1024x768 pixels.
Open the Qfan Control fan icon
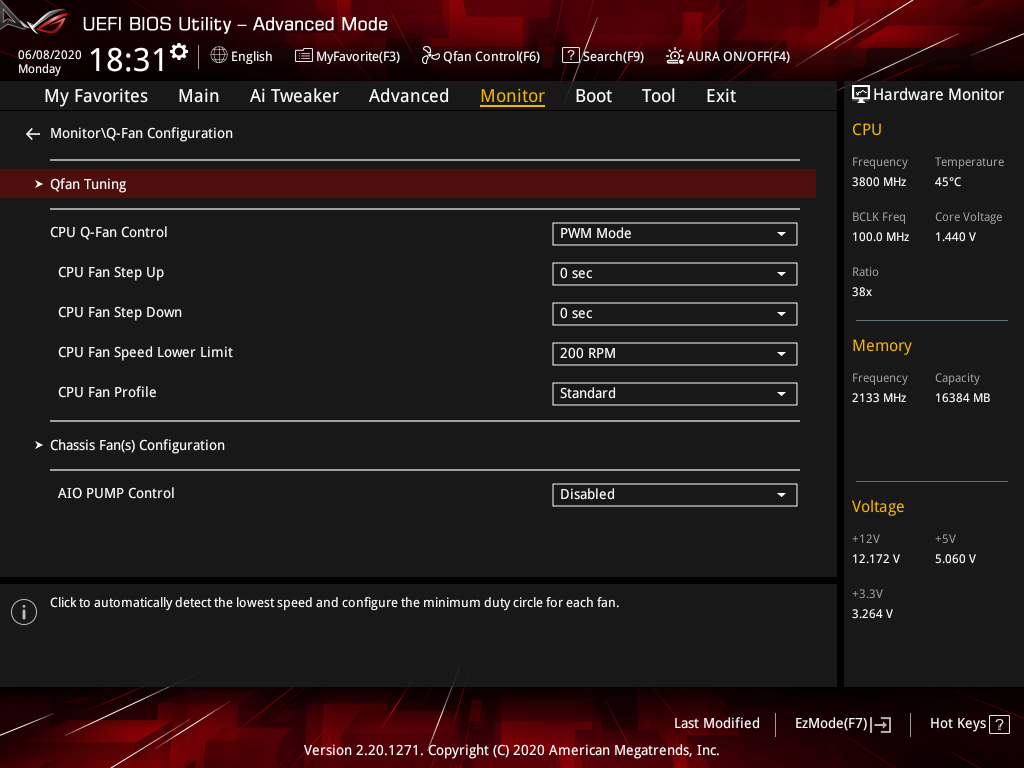430,56
